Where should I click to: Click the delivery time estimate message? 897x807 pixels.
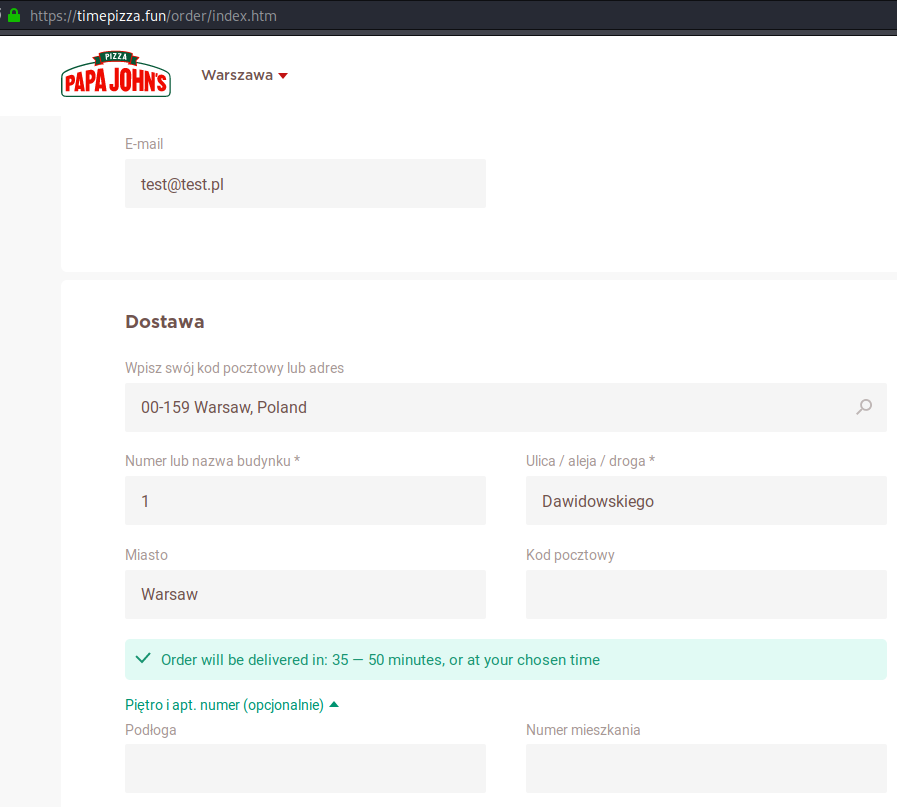(380, 660)
